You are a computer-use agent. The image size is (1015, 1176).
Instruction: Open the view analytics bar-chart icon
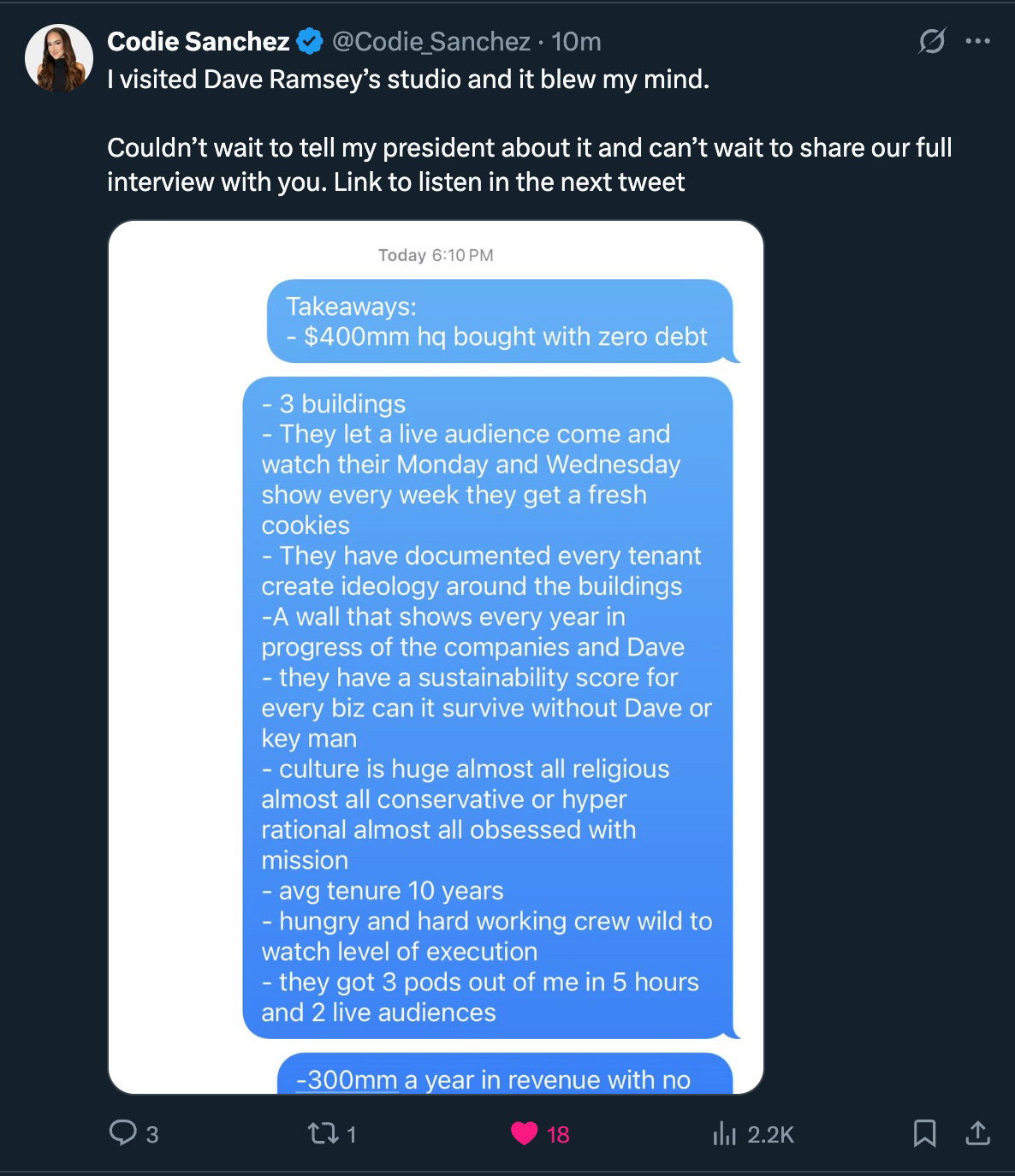tap(724, 1134)
